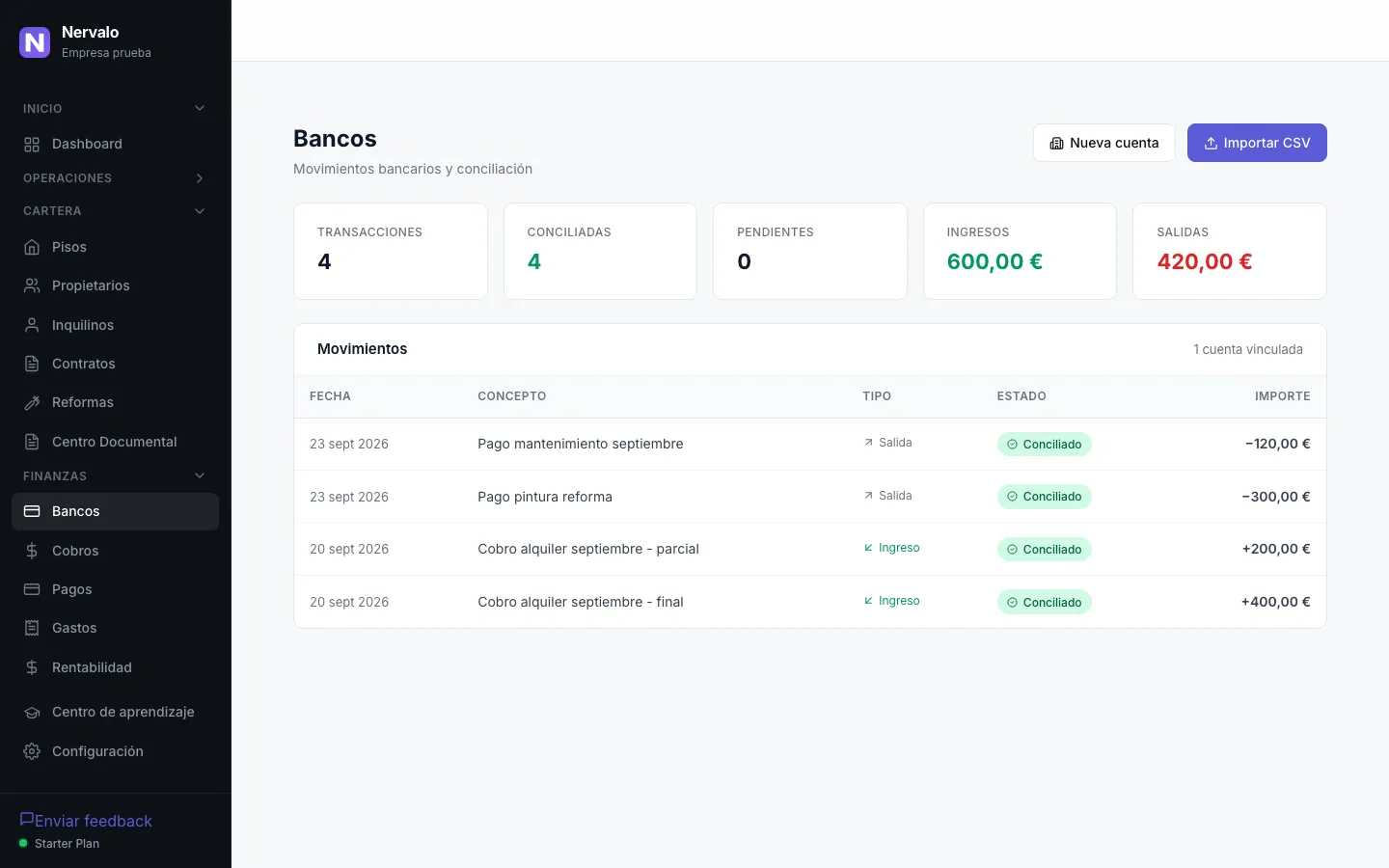Click the Pisos house icon
1389x868 pixels.
click(x=32, y=247)
